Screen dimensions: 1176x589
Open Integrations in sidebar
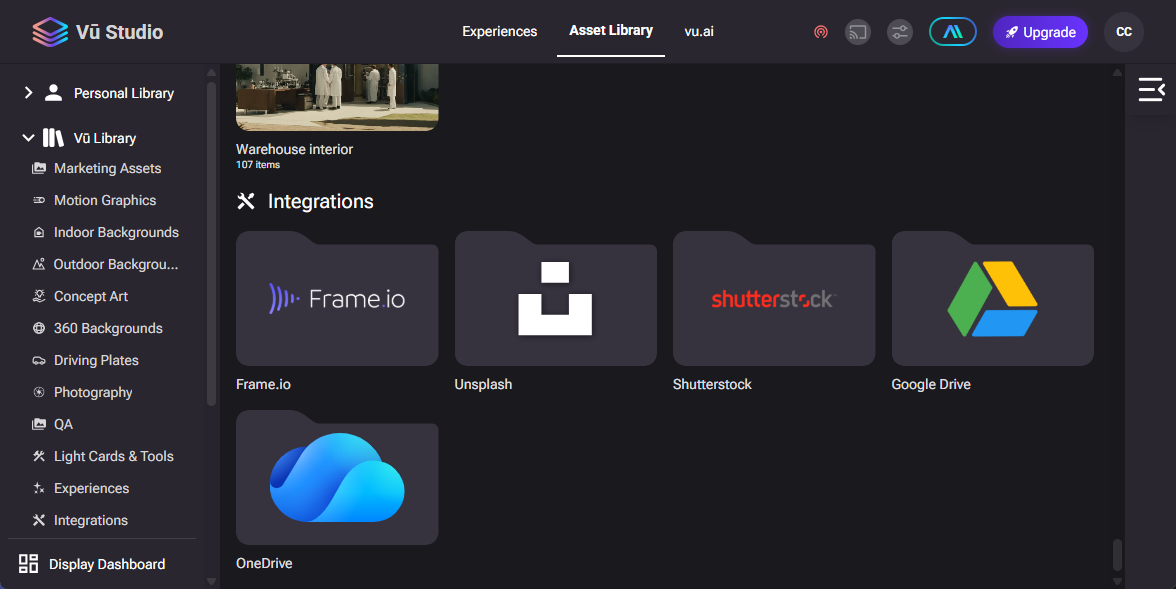pos(91,520)
